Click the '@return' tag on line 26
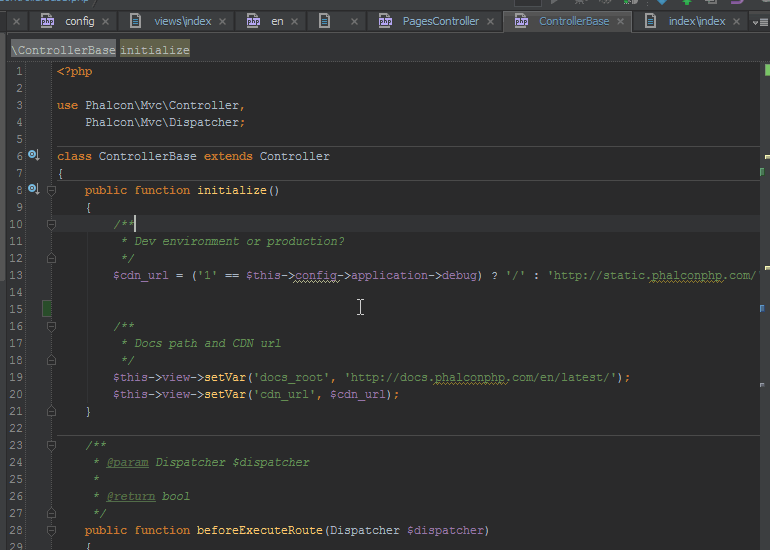The height and width of the screenshot is (550, 770). click(131, 496)
